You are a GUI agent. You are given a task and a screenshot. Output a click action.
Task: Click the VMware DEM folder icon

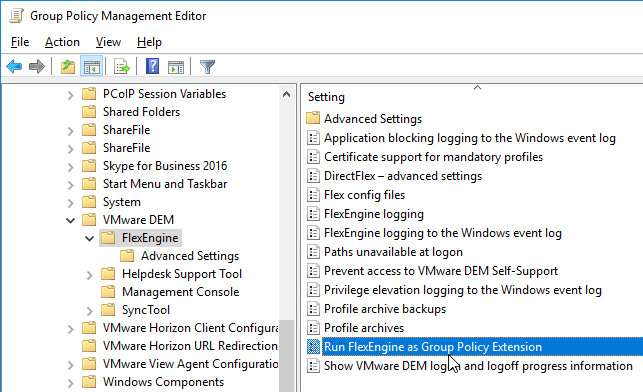(x=89, y=220)
